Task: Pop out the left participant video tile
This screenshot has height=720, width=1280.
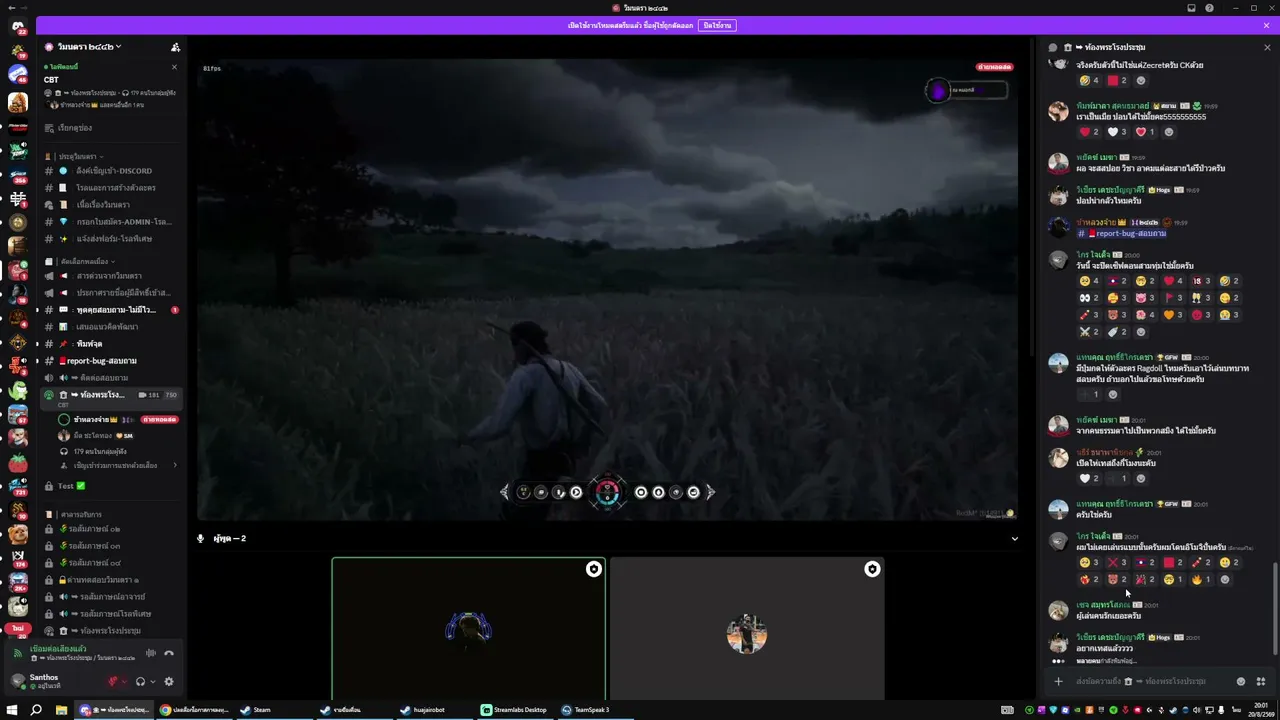Action: coord(594,569)
